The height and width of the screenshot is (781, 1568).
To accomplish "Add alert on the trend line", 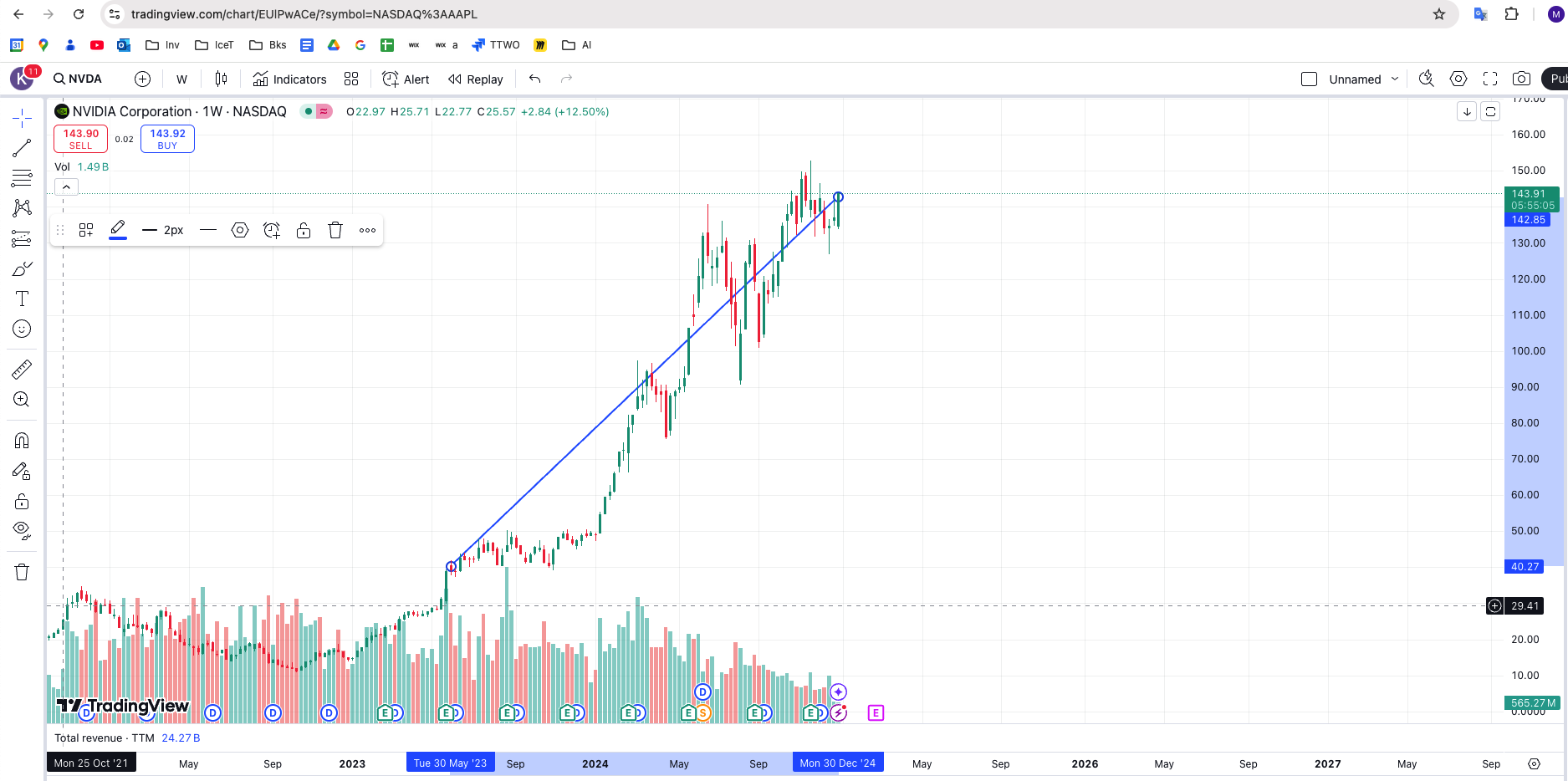I will pyautogui.click(x=272, y=230).
